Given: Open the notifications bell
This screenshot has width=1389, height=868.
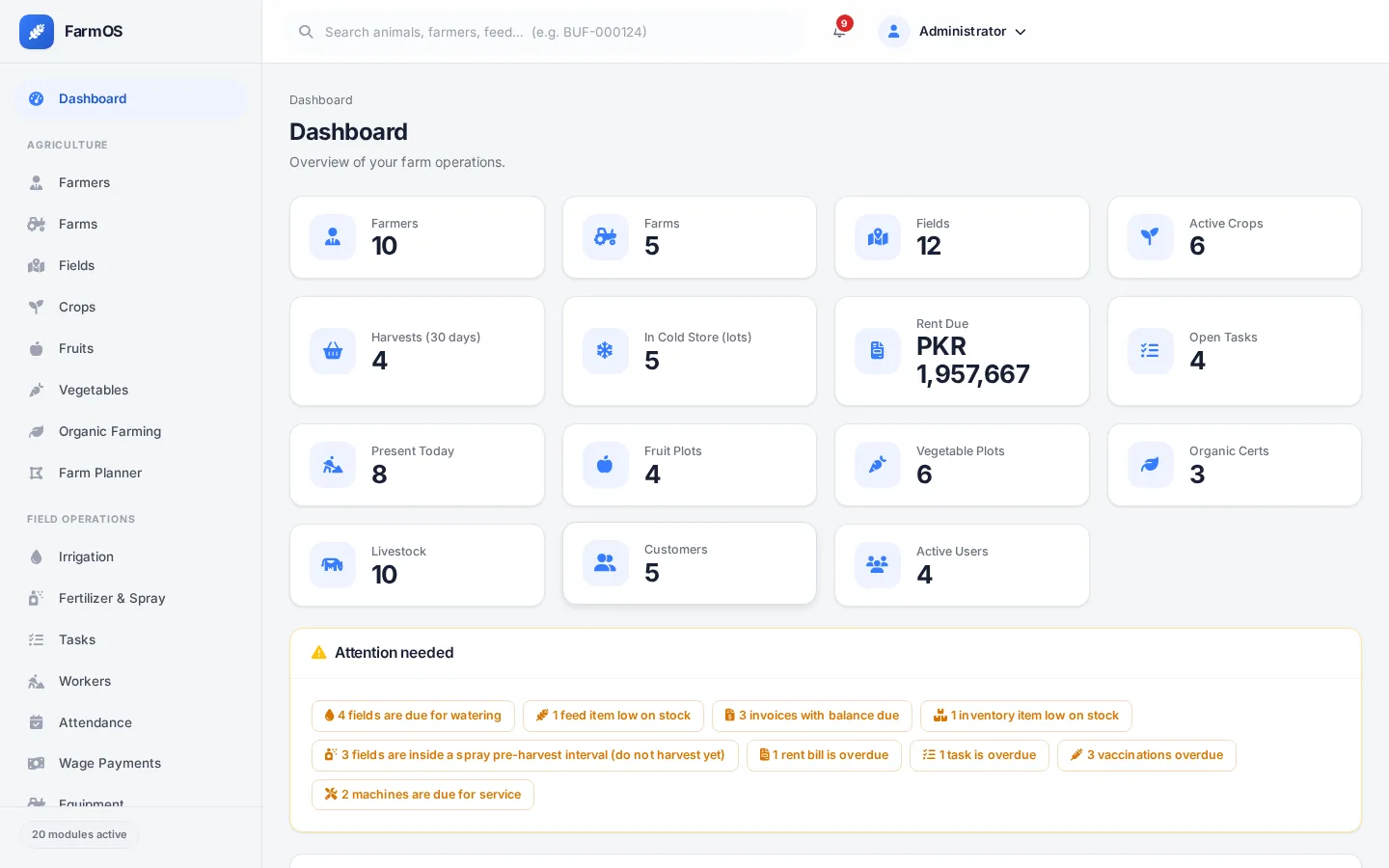Looking at the screenshot, I should [x=839, y=32].
